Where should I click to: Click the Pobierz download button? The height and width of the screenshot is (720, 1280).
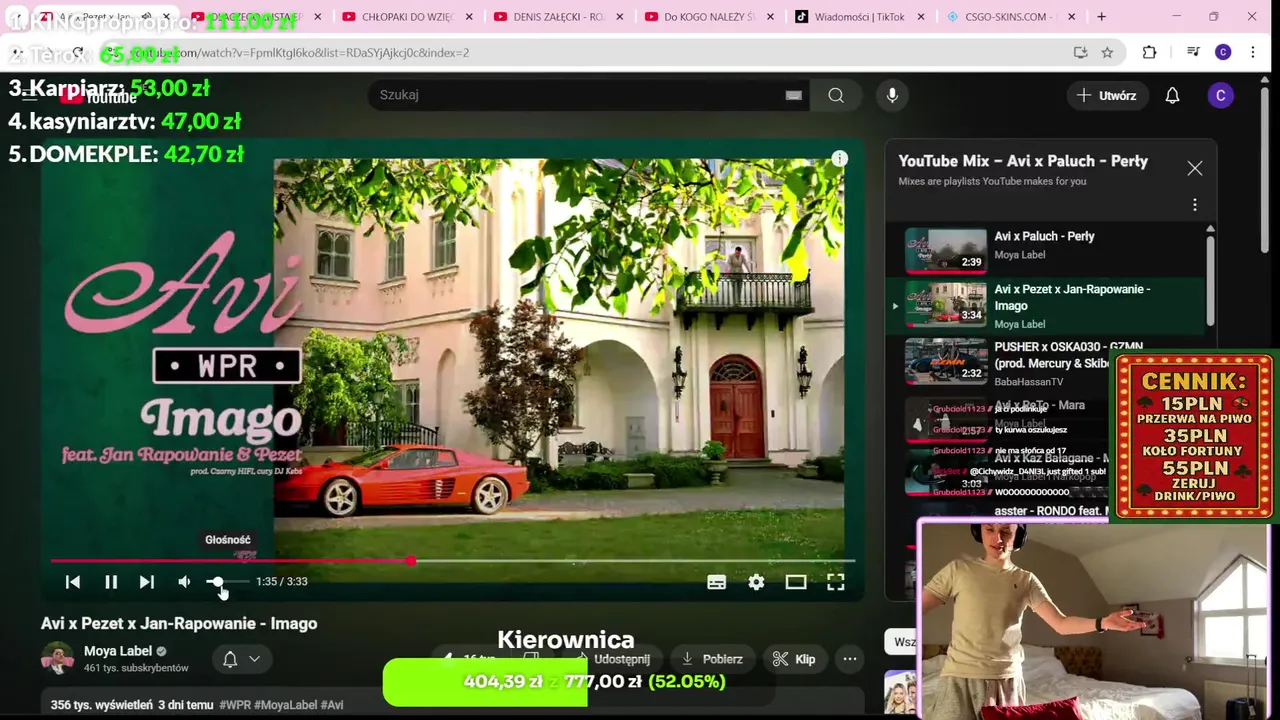tap(711, 659)
